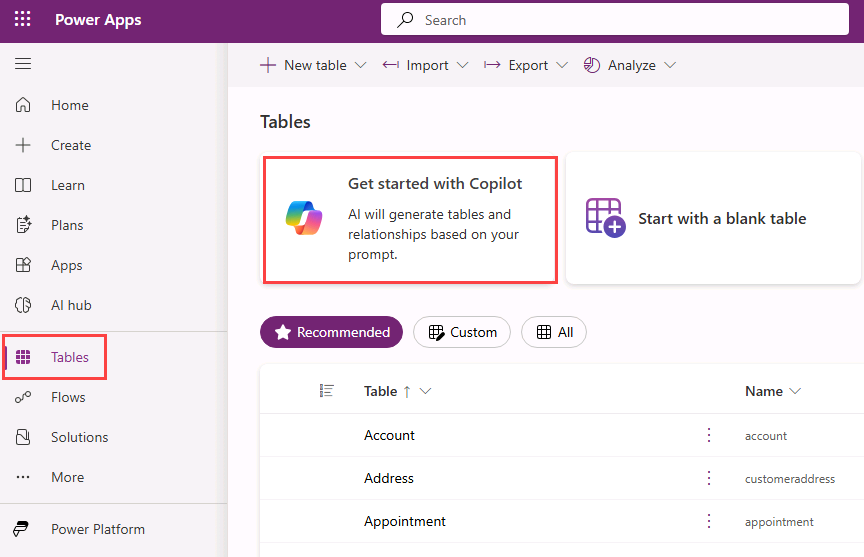Navigate to Flows
The height and width of the screenshot is (557, 864).
(x=68, y=397)
